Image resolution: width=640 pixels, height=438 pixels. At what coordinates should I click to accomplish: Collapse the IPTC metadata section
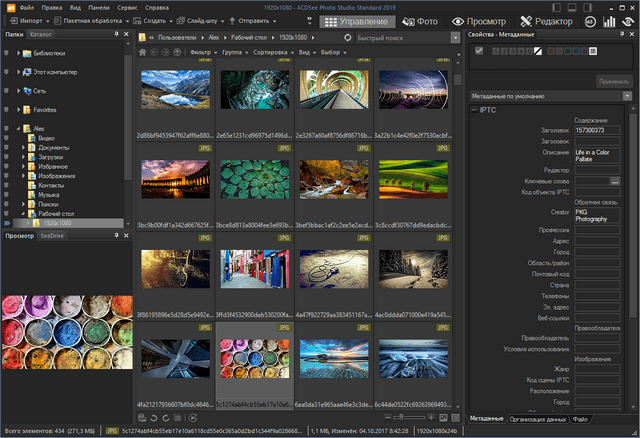[x=474, y=109]
